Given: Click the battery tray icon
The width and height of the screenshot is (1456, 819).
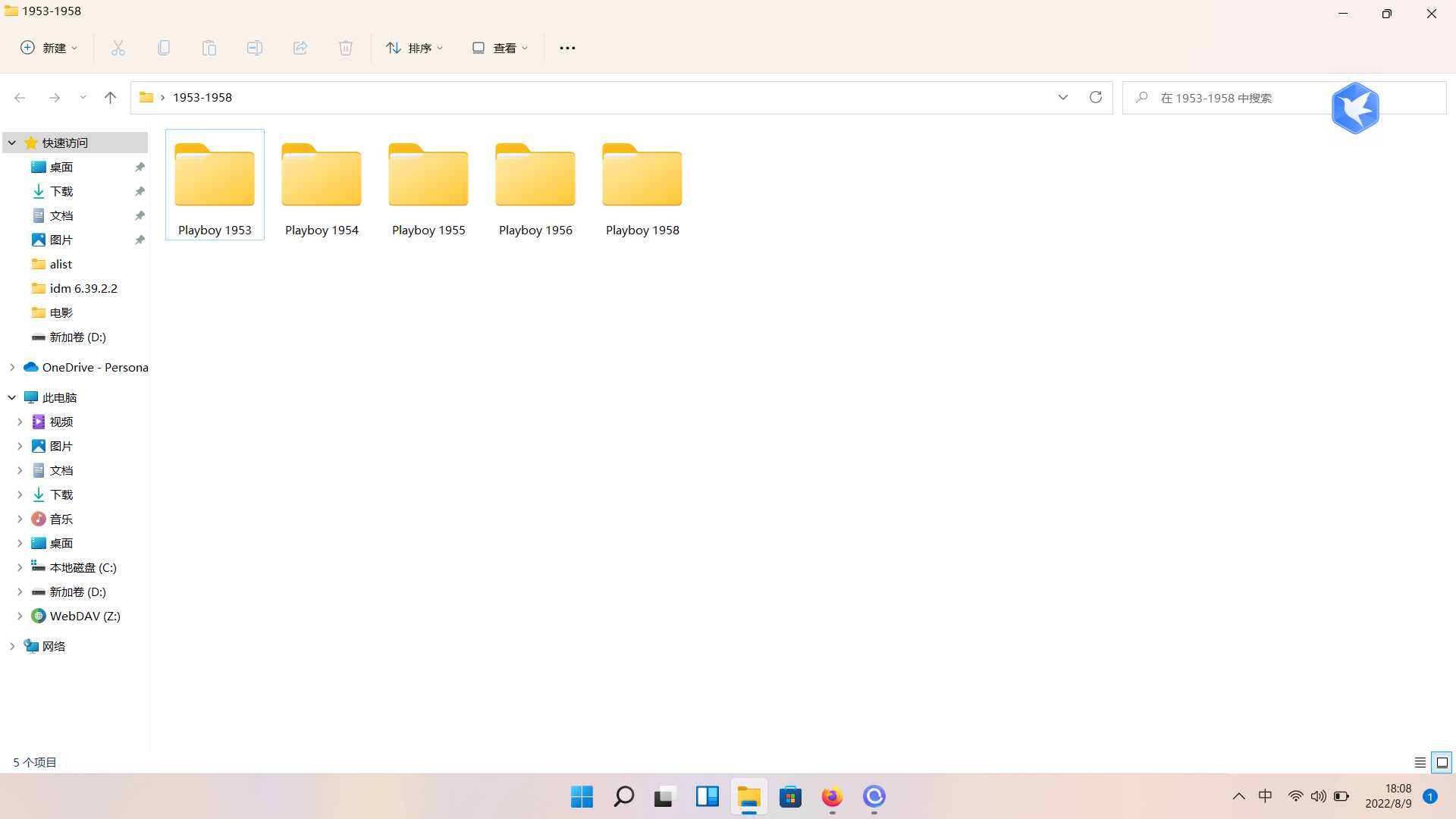Looking at the screenshot, I should pyautogui.click(x=1341, y=796).
